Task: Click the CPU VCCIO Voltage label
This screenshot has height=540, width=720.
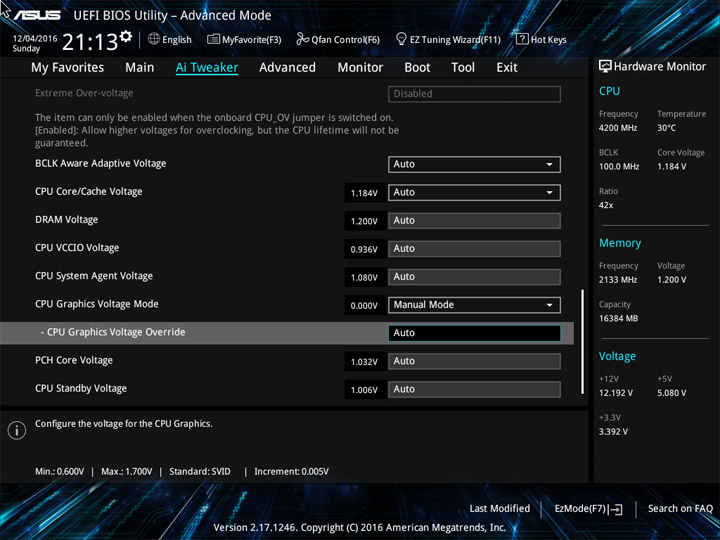Action: point(77,248)
